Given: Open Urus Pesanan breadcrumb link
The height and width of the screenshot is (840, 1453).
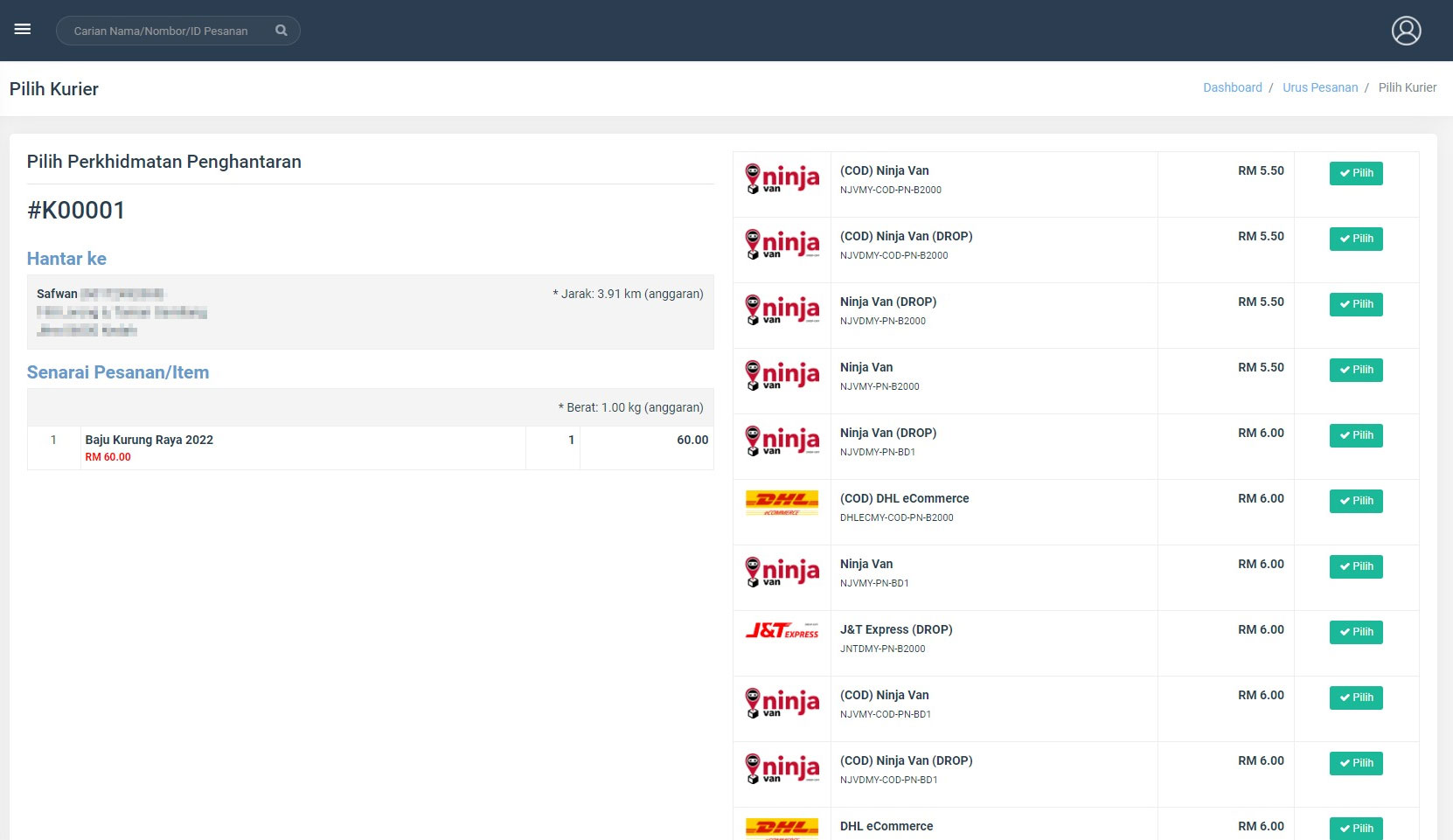Looking at the screenshot, I should tap(1320, 87).
